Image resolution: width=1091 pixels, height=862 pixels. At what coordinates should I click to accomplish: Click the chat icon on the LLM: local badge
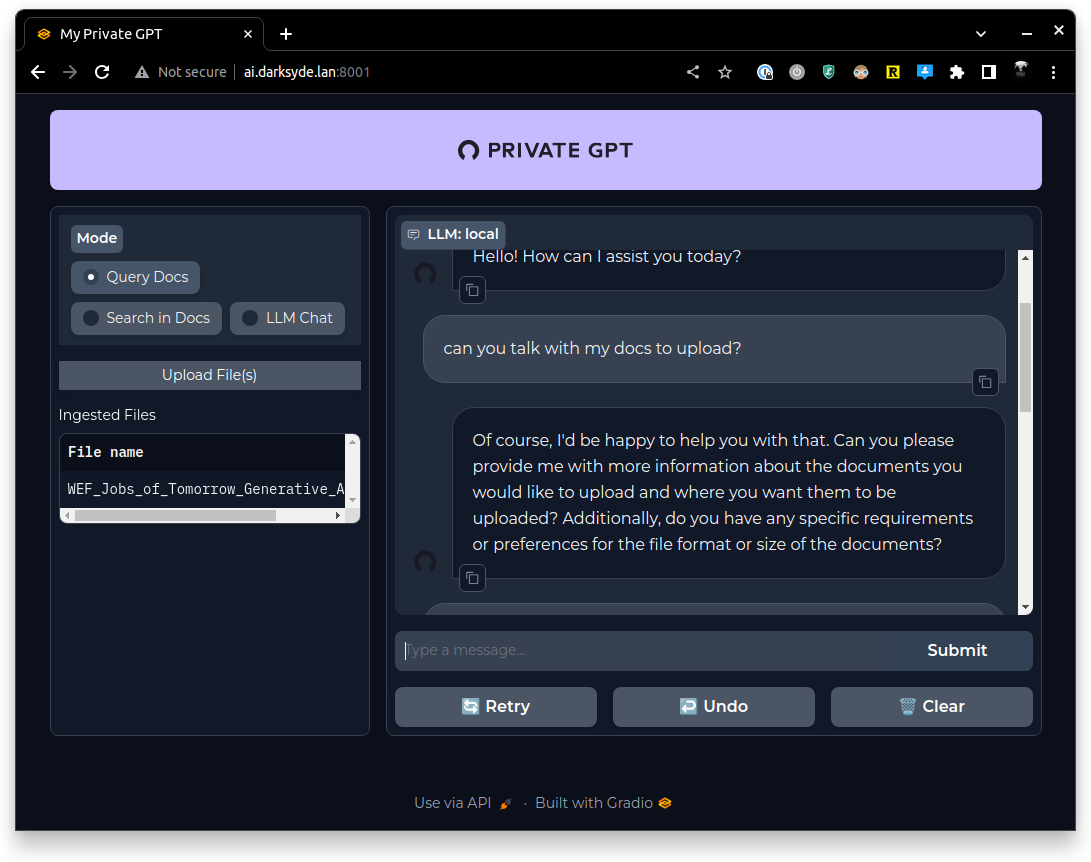[413, 234]
